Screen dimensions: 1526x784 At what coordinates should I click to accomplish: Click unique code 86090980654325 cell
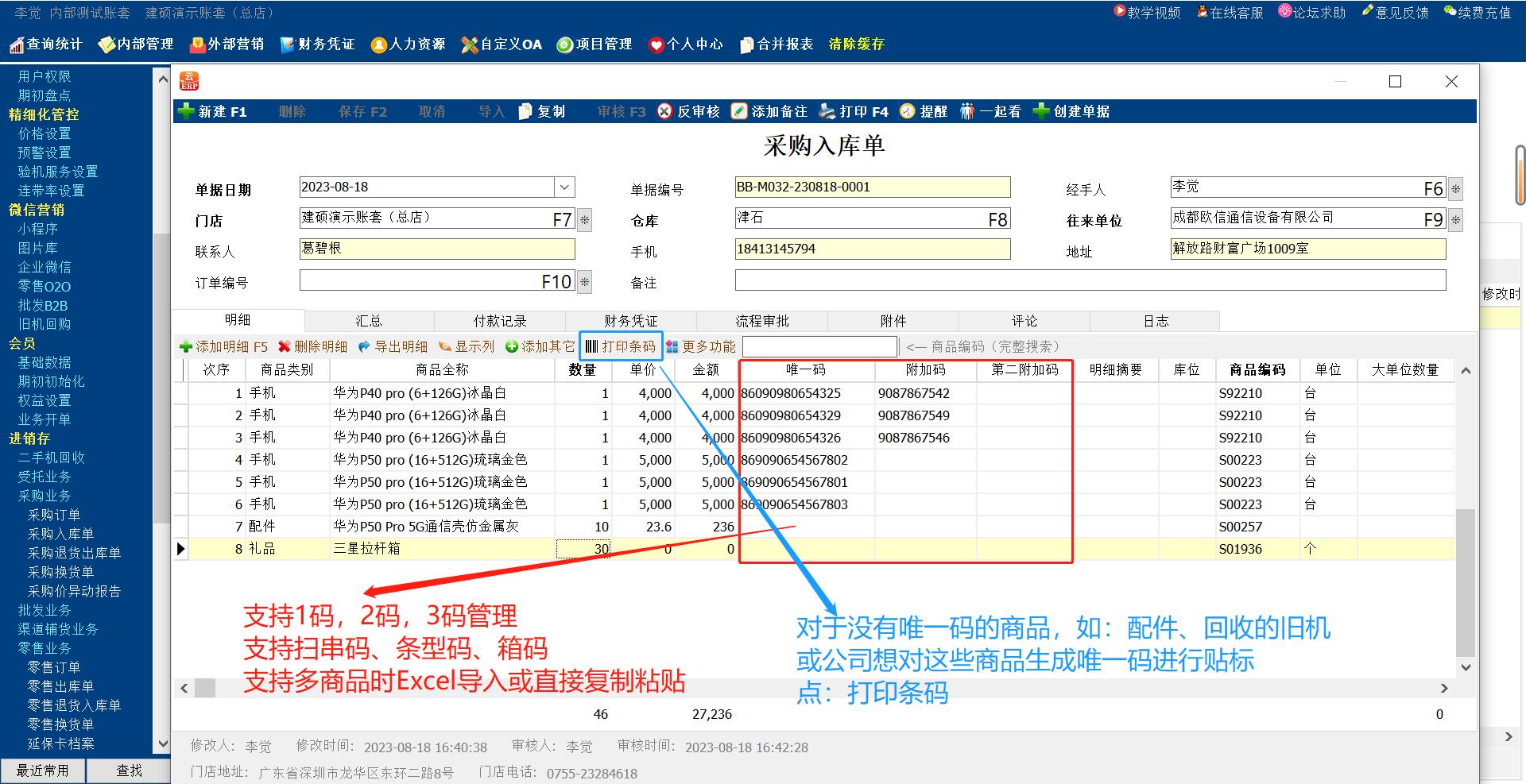pos(806,393)
